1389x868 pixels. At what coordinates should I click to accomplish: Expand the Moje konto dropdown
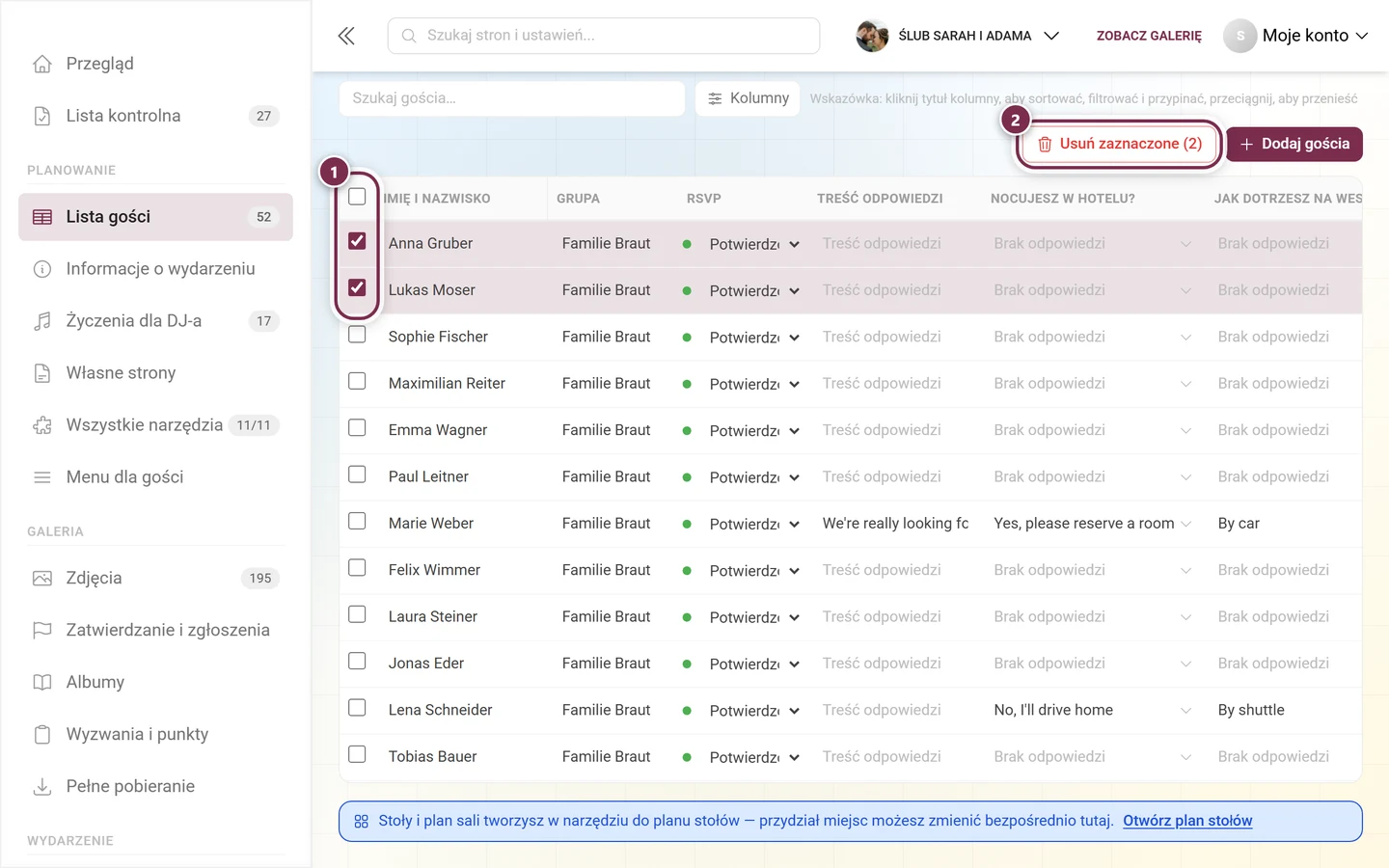click(x=1296, y=36)
